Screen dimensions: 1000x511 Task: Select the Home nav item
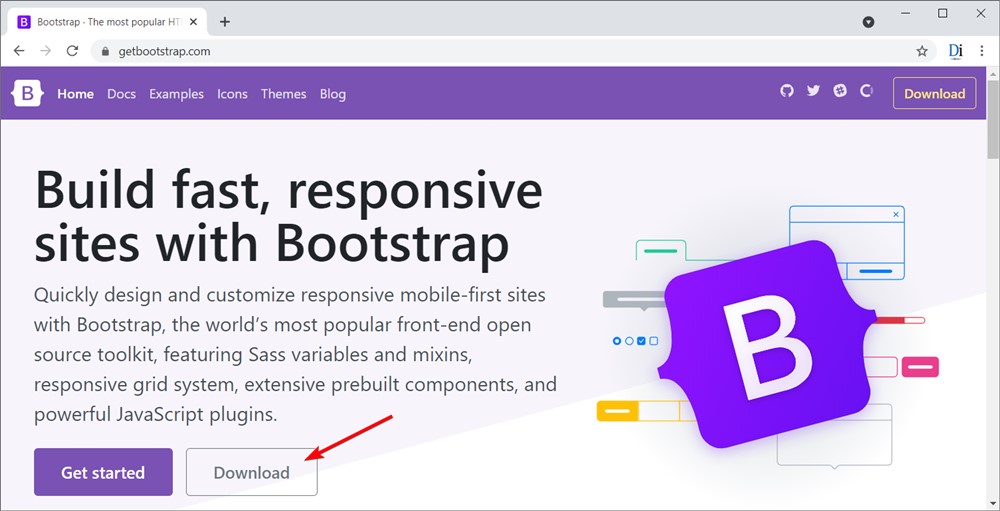tap(75, 94)
